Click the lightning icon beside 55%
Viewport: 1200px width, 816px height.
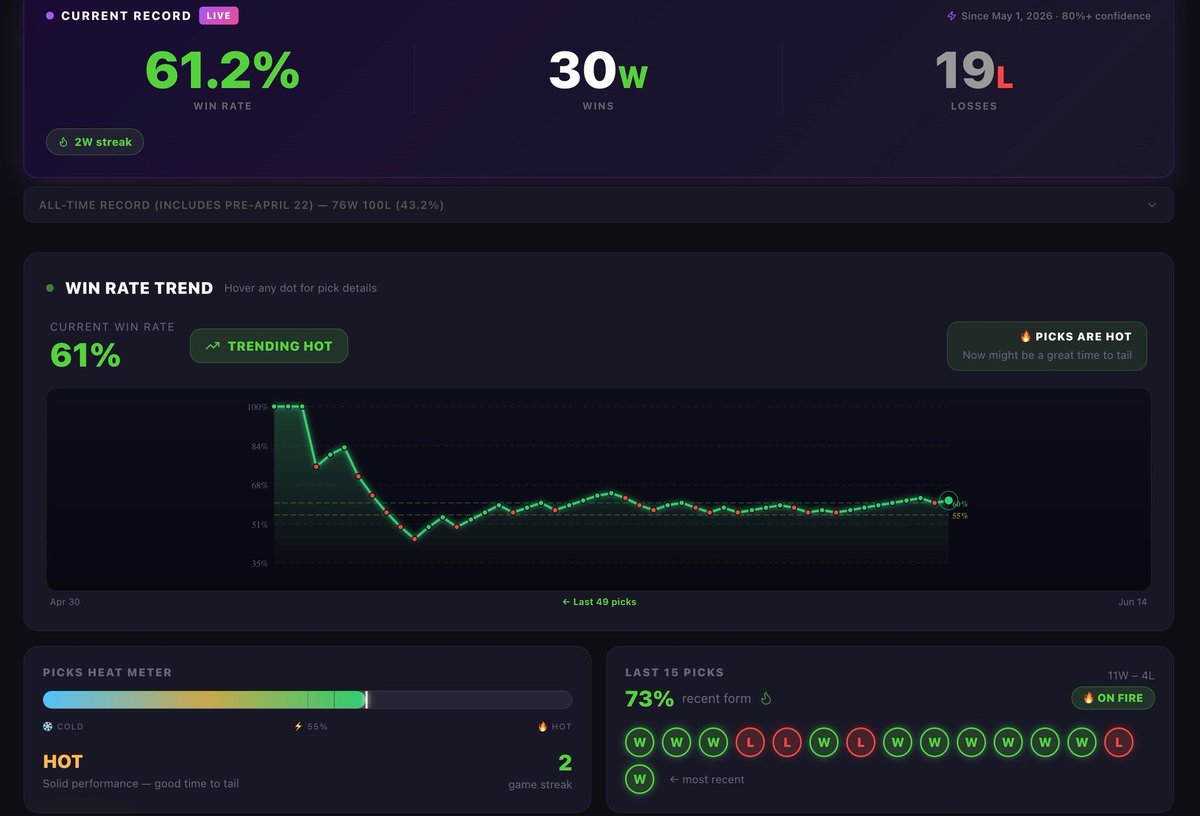[x=298, y=727]
